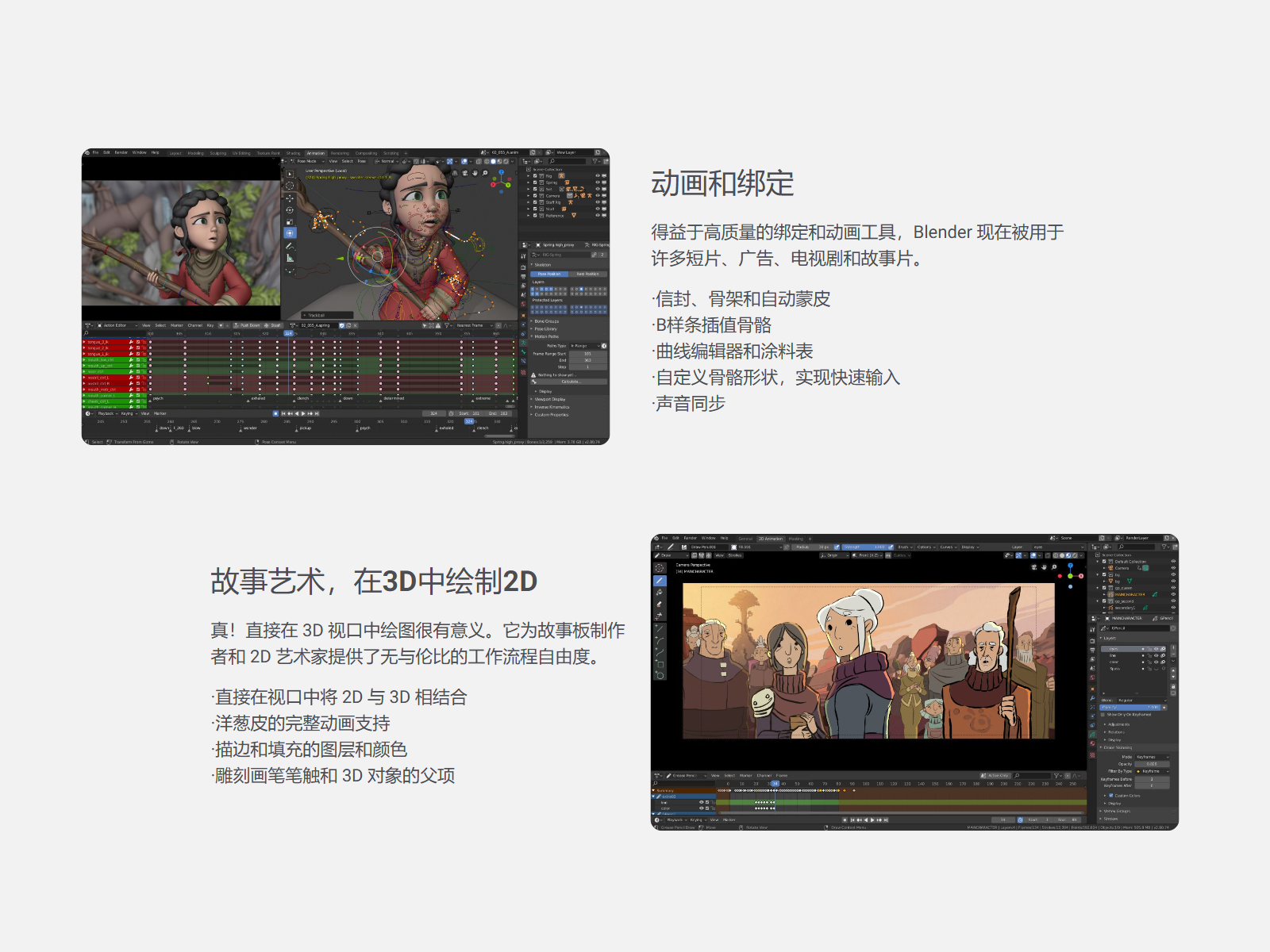Viewport: 1270px width, 952px height.
Task: Switch to solid viewport shading in Pose viewport
Action: pyautogui.click(x=494, y=161)
